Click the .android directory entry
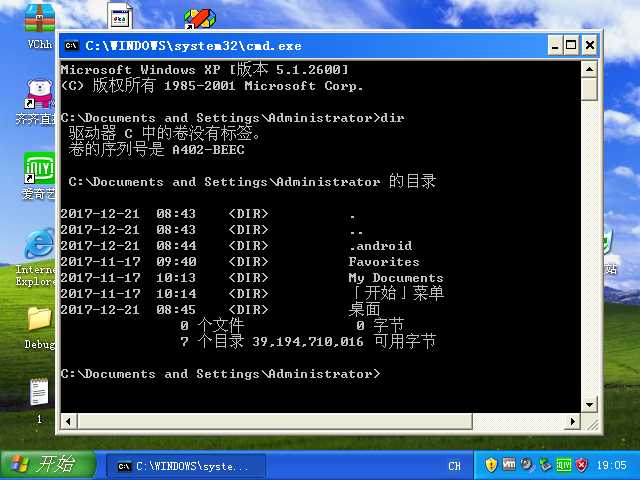The width and height of the screenshot is (640, 480). pyautogui.click(x=380, y=246)
